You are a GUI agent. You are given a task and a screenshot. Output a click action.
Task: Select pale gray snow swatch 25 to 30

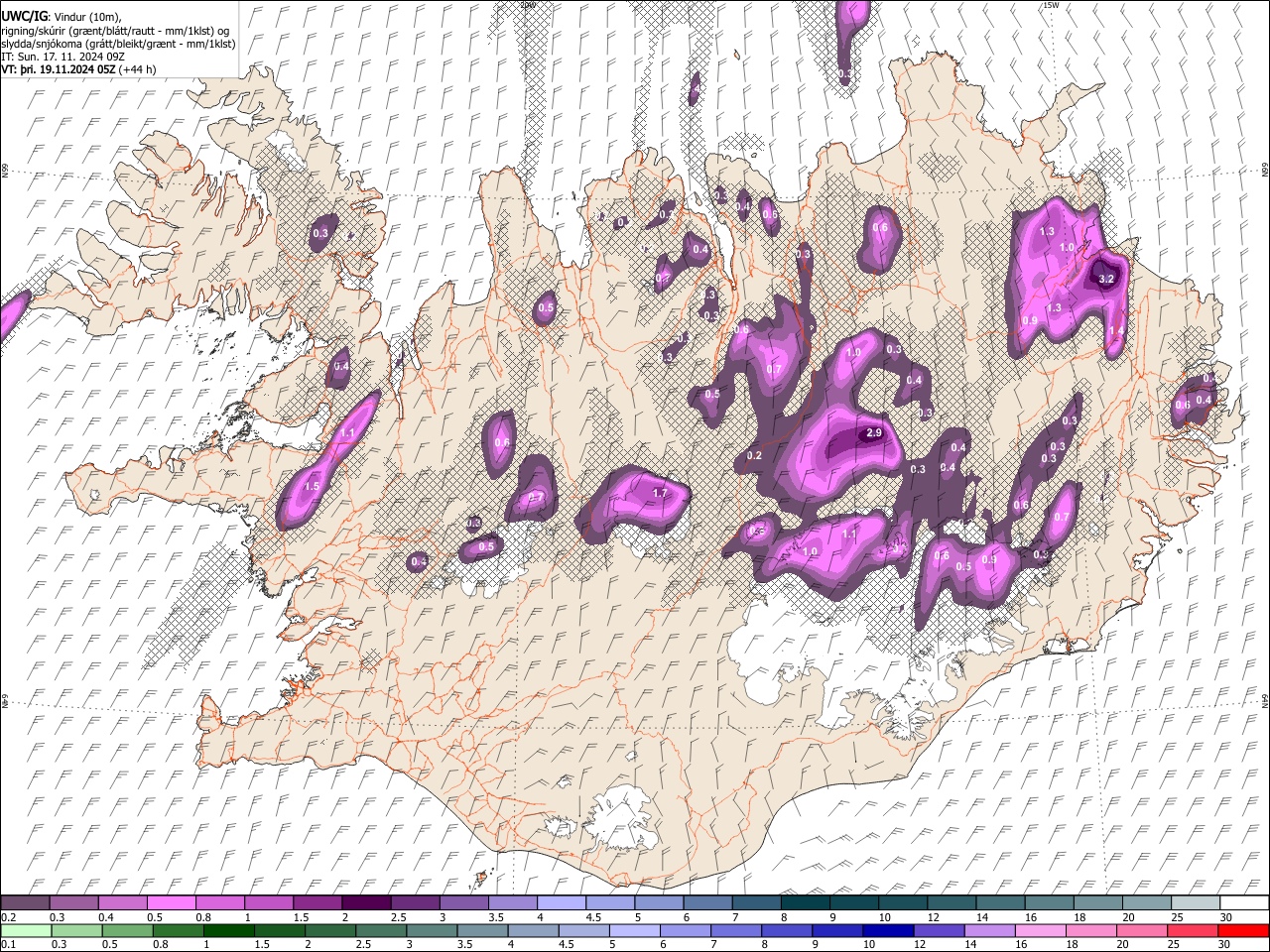pyautogui.click(x=1196, y=903)
